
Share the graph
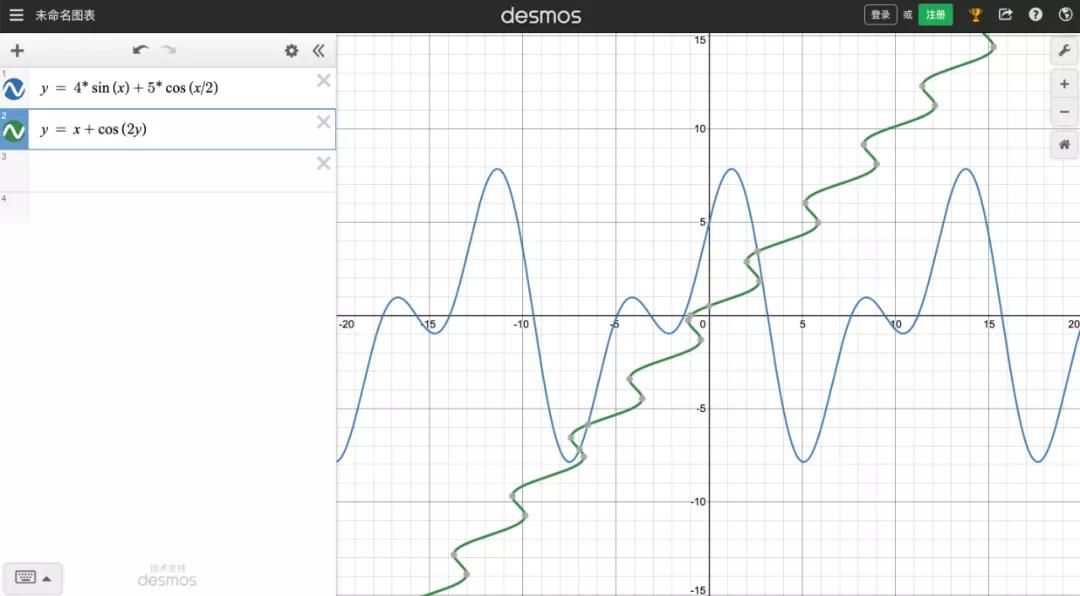1006,14
